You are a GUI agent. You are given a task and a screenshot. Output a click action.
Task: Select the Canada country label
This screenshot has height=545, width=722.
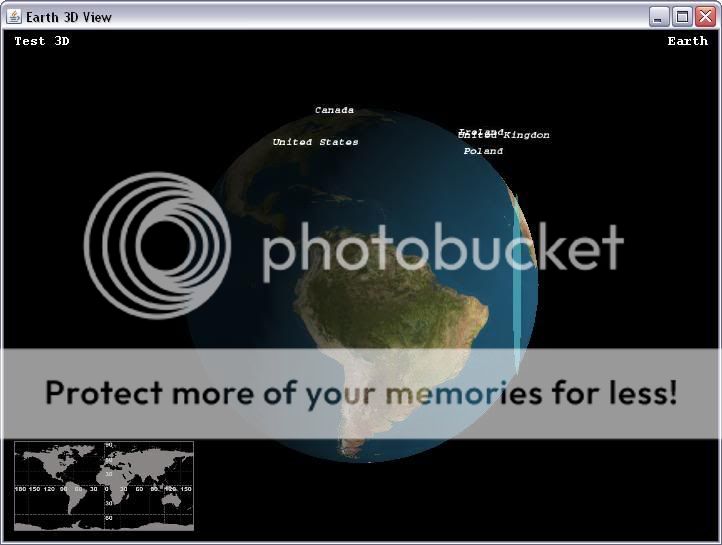(x=334, y=110)
